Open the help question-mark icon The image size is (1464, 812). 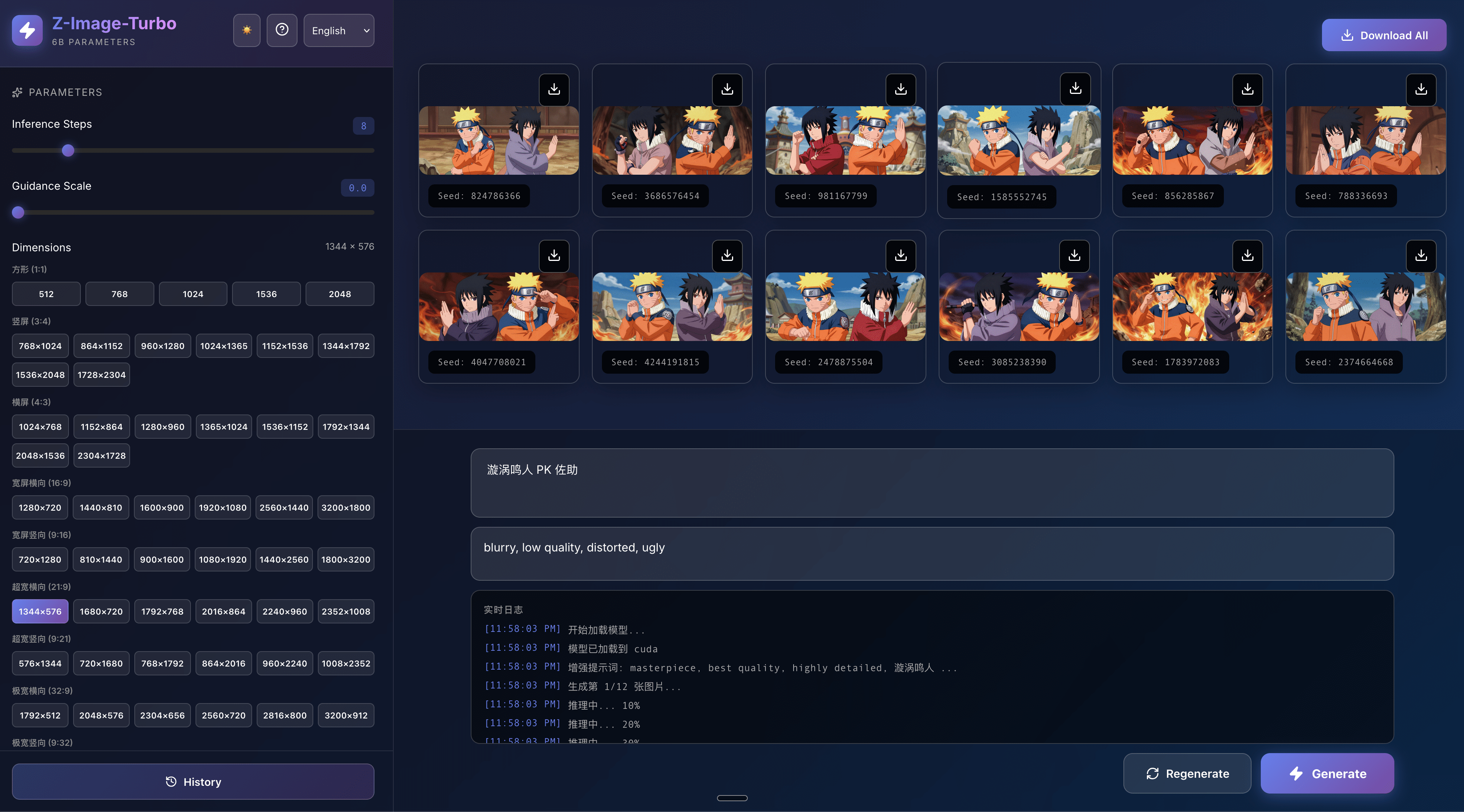click(282, 30)
